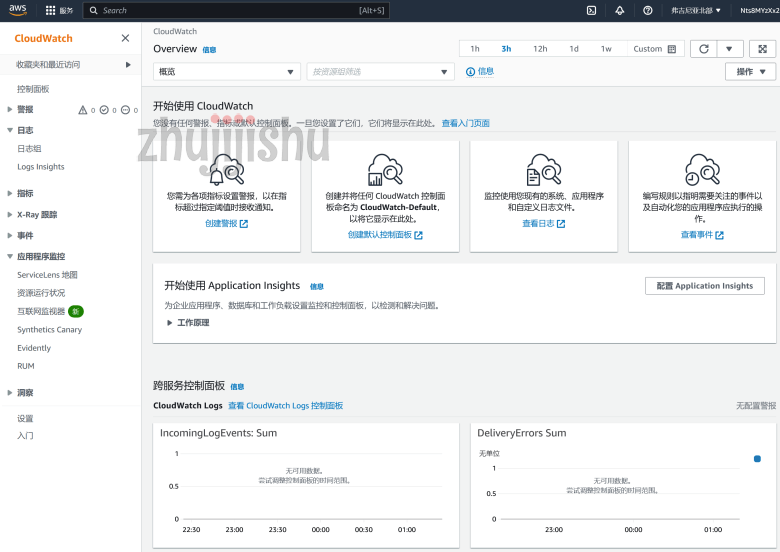Viewport: 780px width, 552px height.
Task: Open 控制面板 dashboards in sidebar
Action: [33, 89]
